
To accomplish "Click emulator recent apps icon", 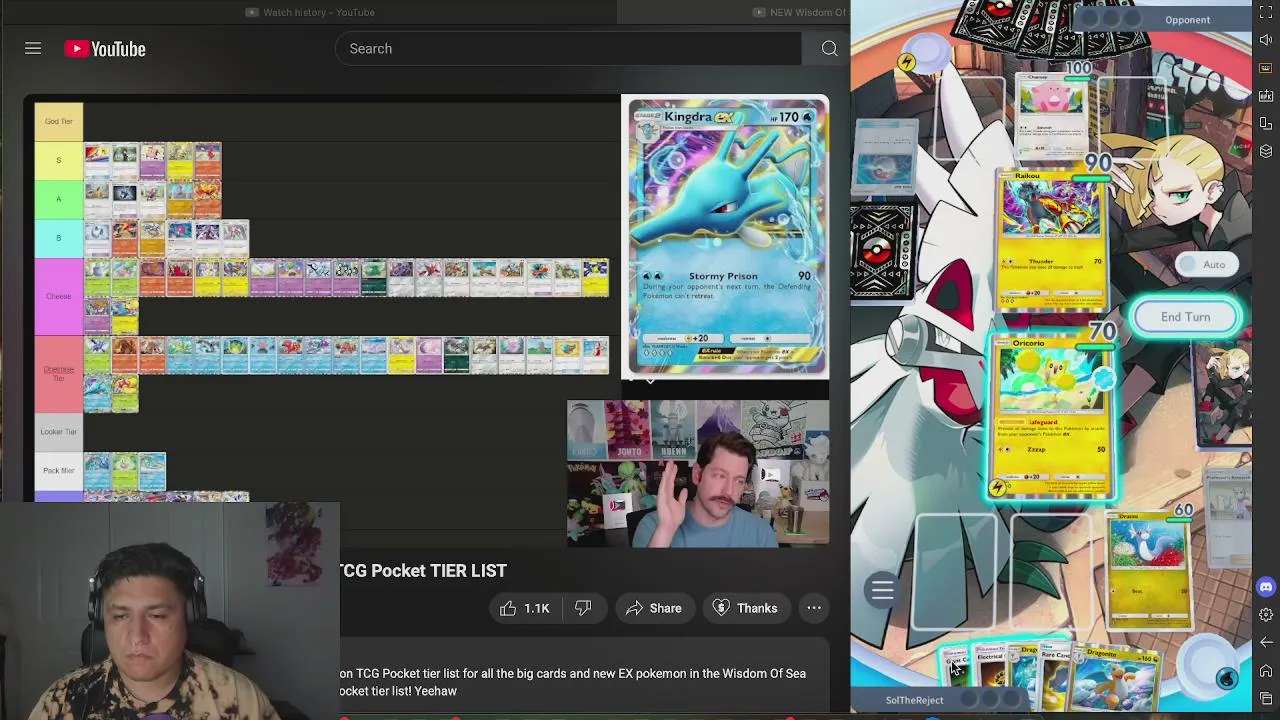I will 1266,698.
